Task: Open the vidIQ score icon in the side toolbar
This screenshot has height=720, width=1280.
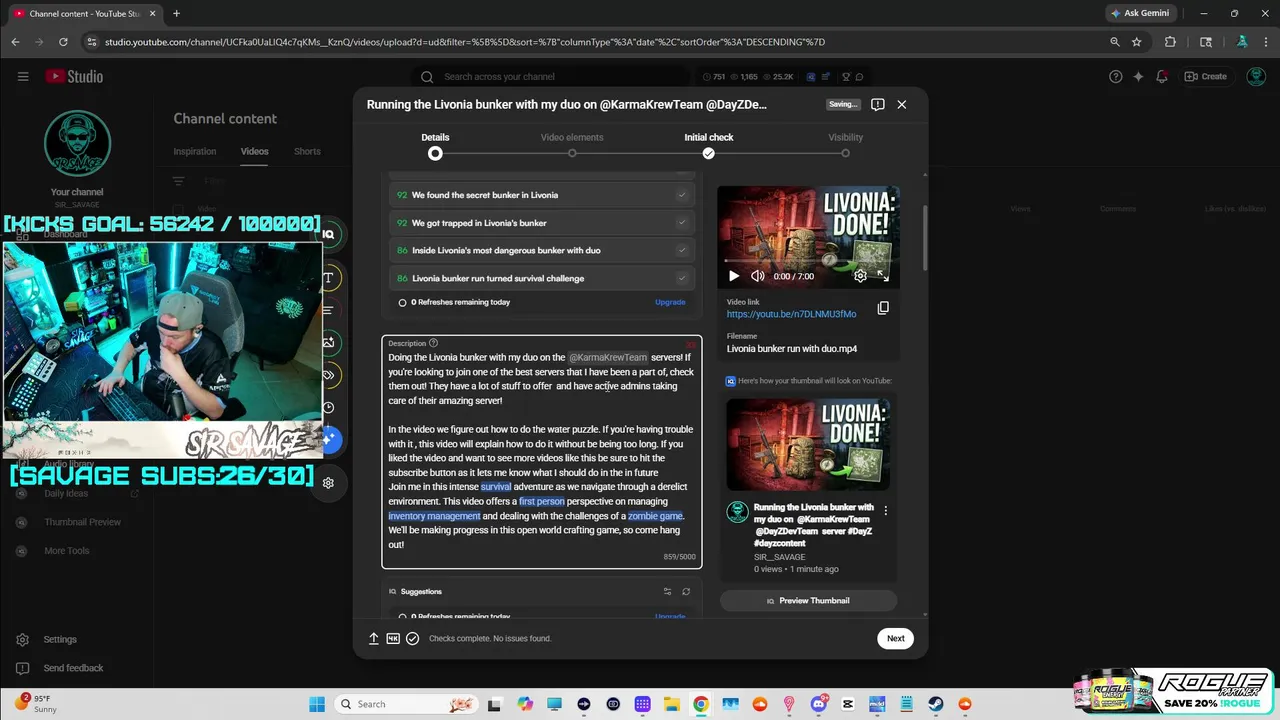Action: point(328,235)
